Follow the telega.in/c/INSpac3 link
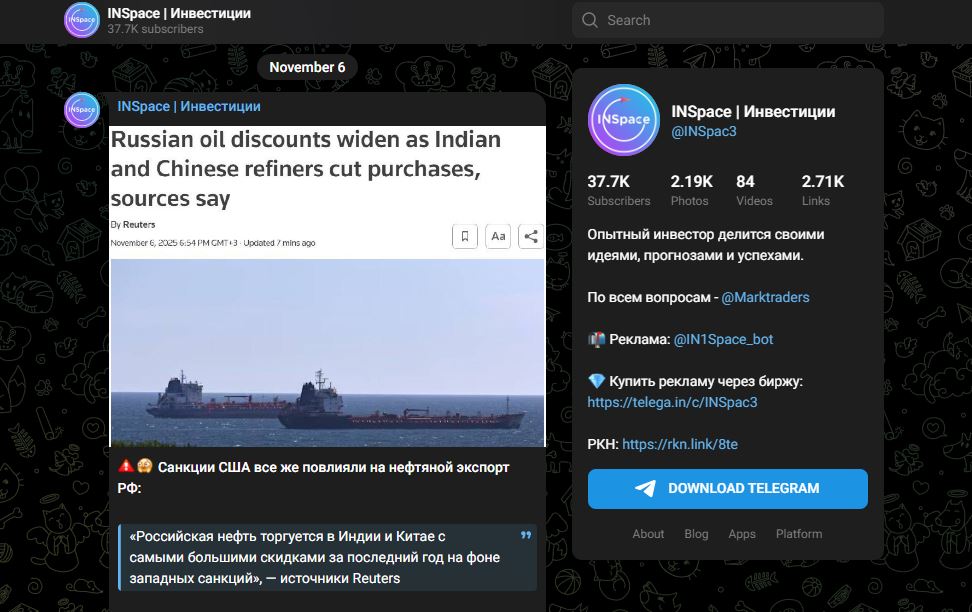 672,402
